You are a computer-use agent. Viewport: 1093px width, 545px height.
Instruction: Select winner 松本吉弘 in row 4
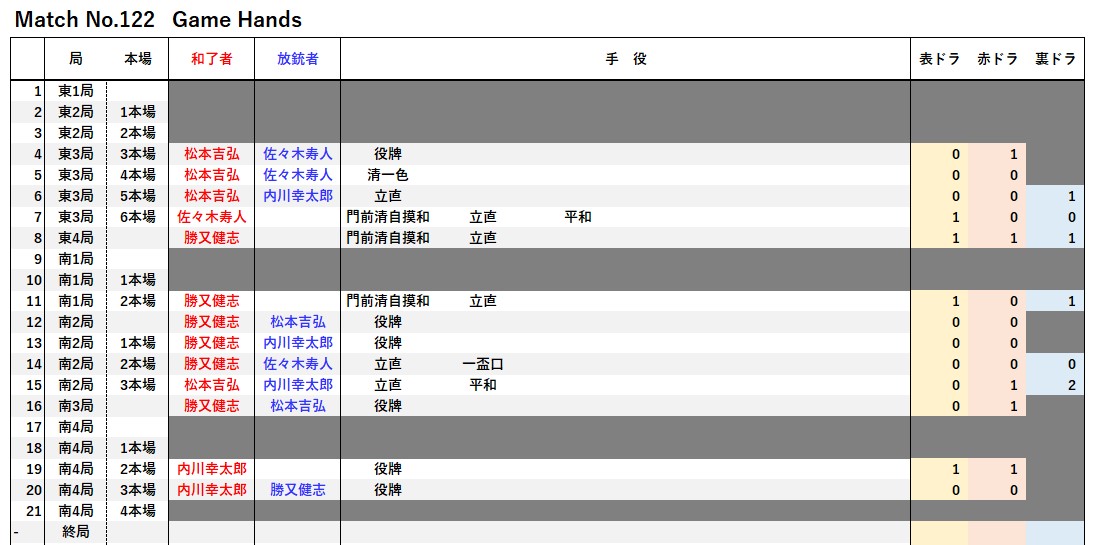[x=211, y=154]
